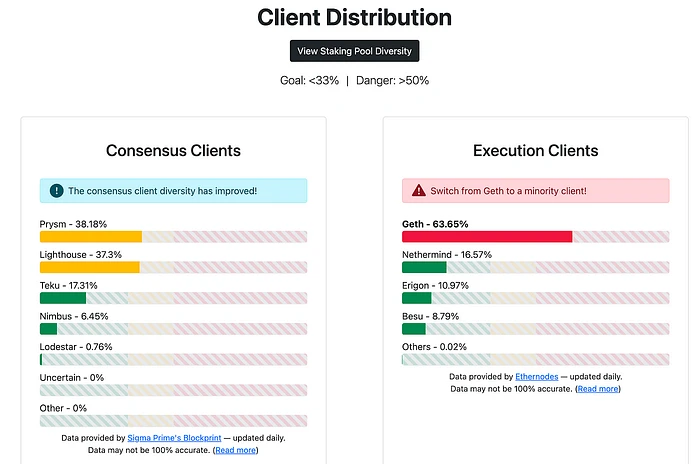Image resolution: width=700 pixels, height=464 pixels.
Task: Click the Nethermind 16.57% progress bar
Action: click(535, 267)
